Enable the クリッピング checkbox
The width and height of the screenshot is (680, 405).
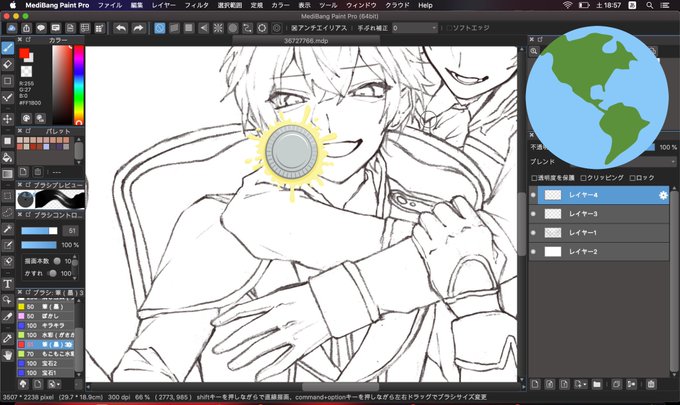583,178
